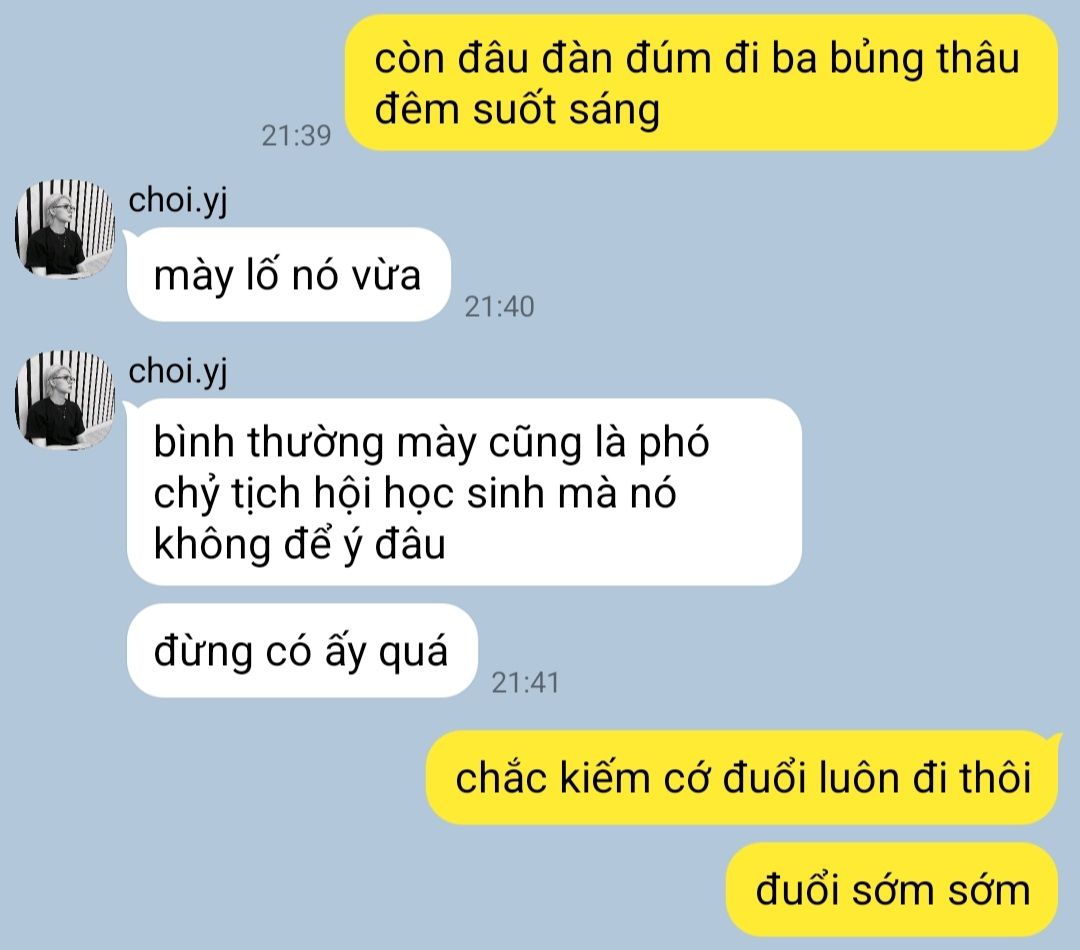Image resolution: width=1080 pixels, height=950 pixels.
Task: Click the 21:40 timestamp
Action: point(499,307)
